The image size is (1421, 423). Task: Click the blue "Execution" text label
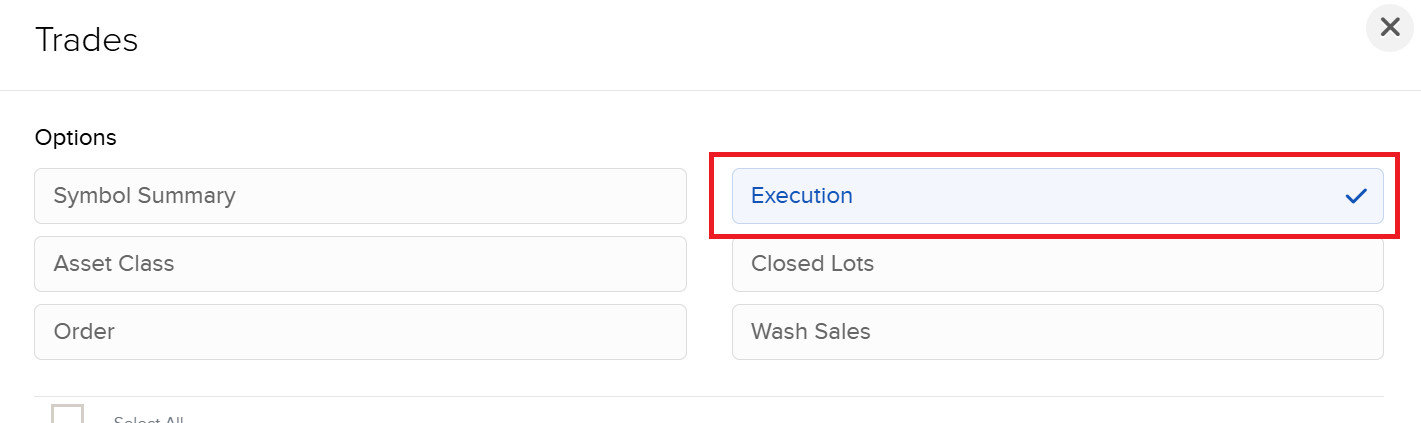(x=801, y=196)
